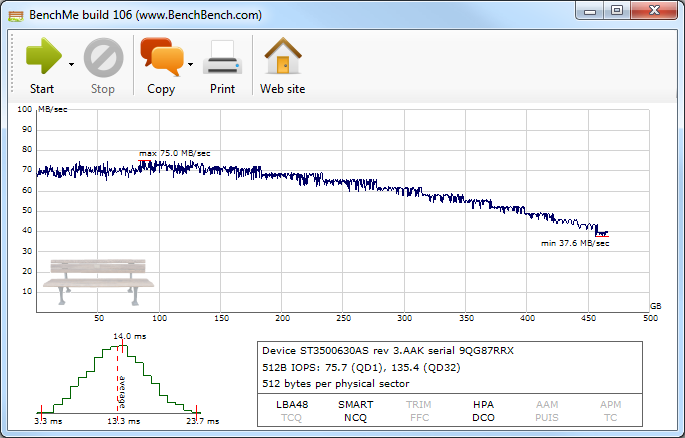Click the max 75.0 MB/sec marker
The width and height of the screenshot is (685, 438).
click(174, 153)
